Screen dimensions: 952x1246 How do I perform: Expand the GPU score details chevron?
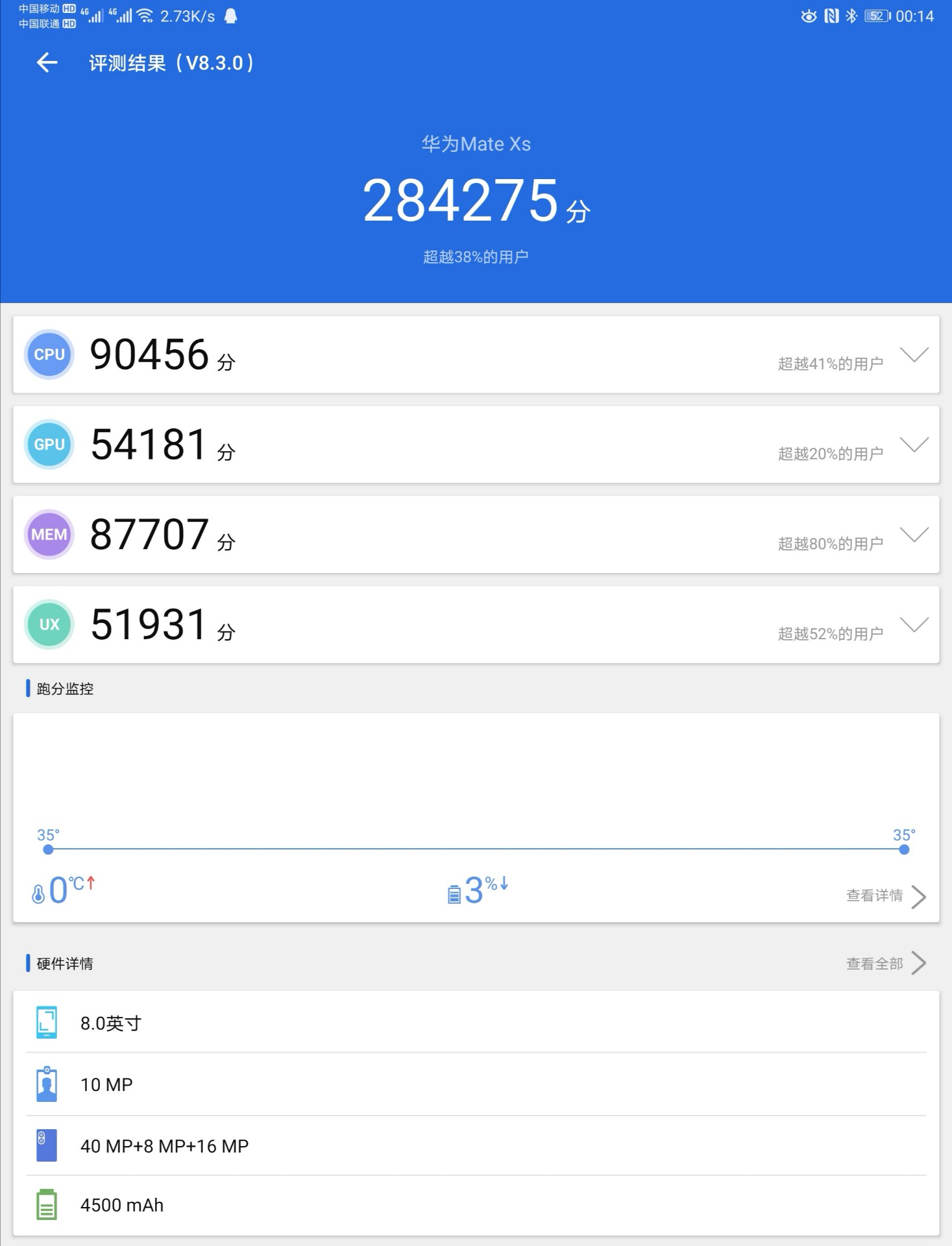914,445
